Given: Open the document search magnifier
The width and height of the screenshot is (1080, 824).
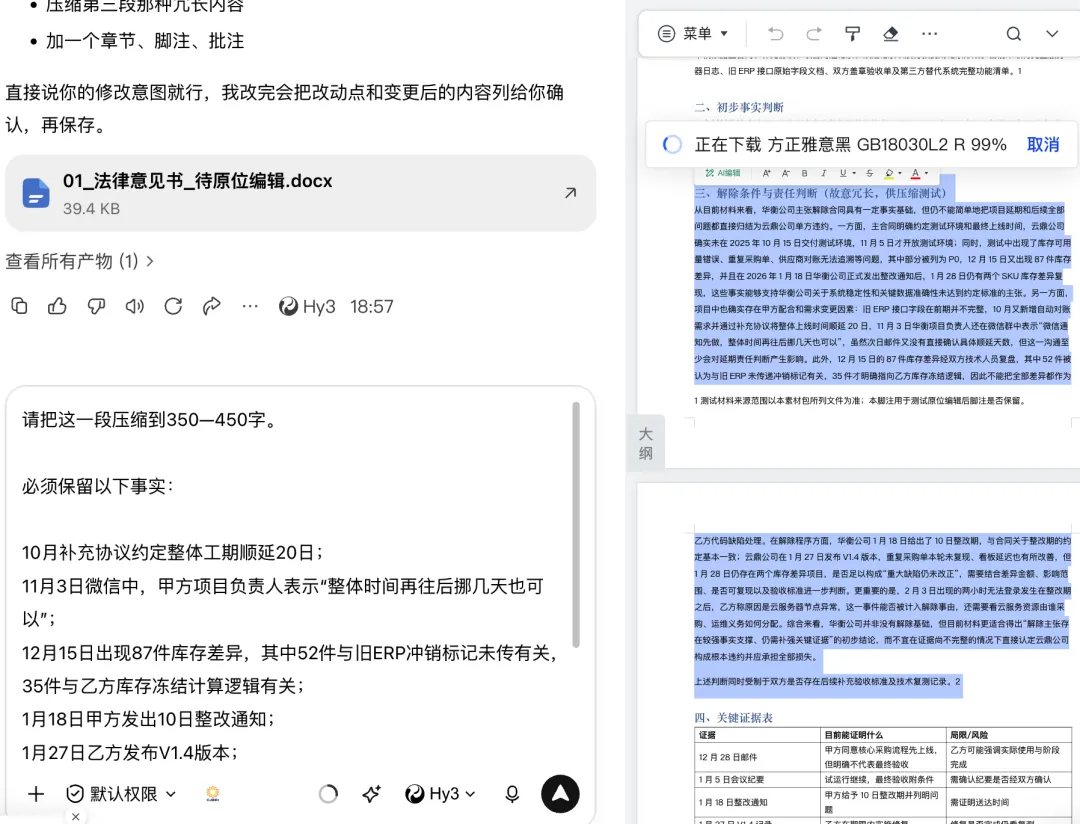Looking at the screenshot, I should (1013, 34).
